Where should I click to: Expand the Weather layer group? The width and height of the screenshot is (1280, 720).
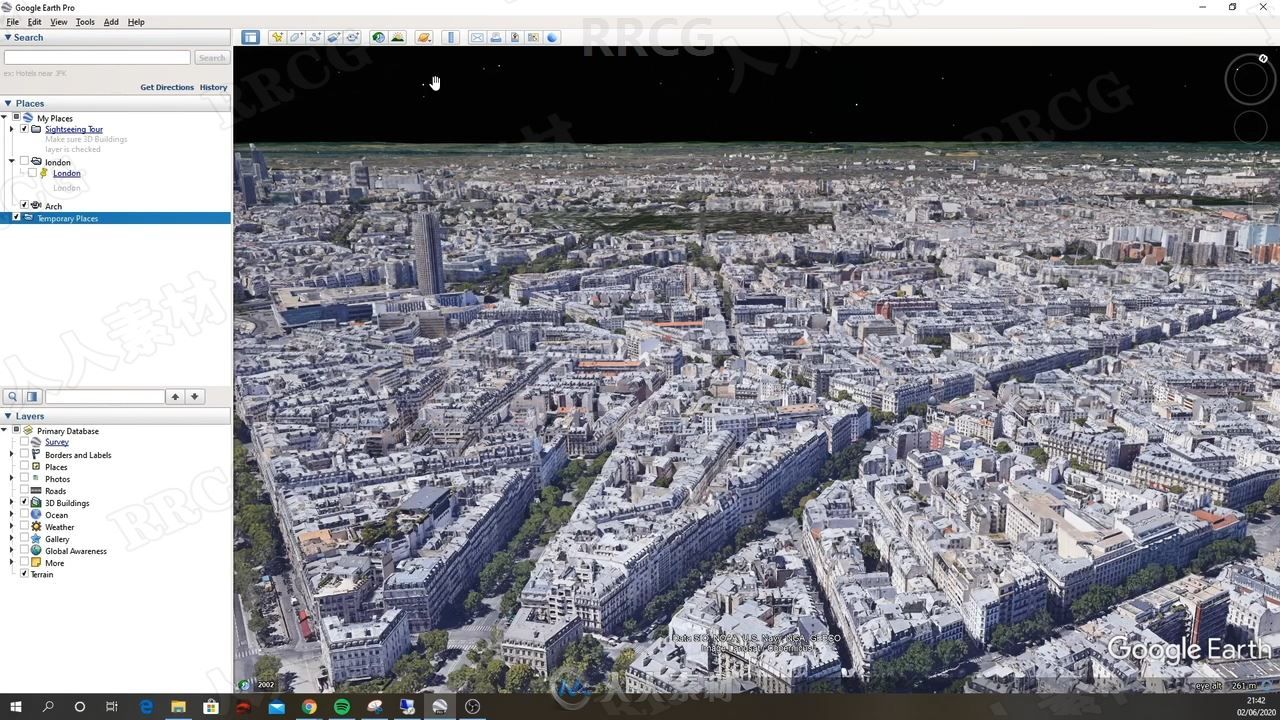coord(12,526)
